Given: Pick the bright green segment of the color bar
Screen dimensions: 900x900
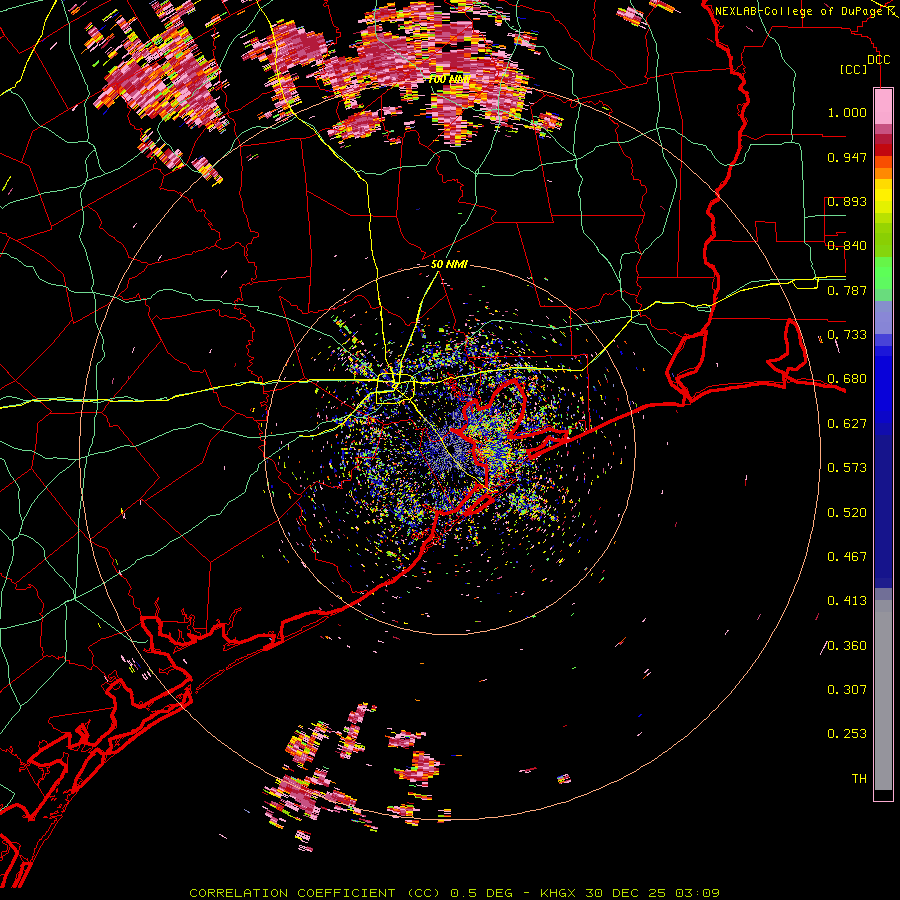Looking at the screenshot, I should (883, 273).
